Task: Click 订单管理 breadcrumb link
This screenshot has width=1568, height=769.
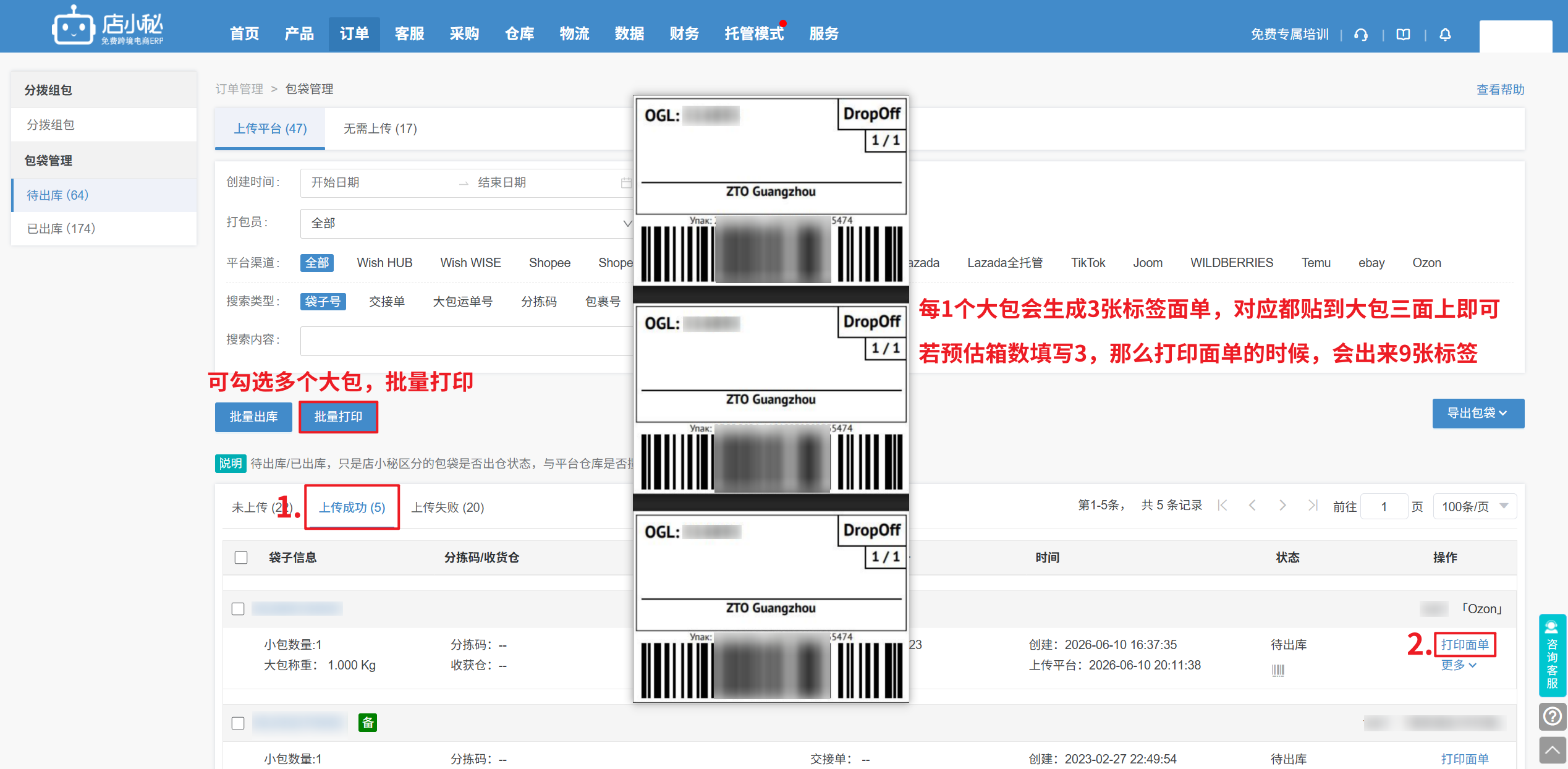Action: coord(239,89)
